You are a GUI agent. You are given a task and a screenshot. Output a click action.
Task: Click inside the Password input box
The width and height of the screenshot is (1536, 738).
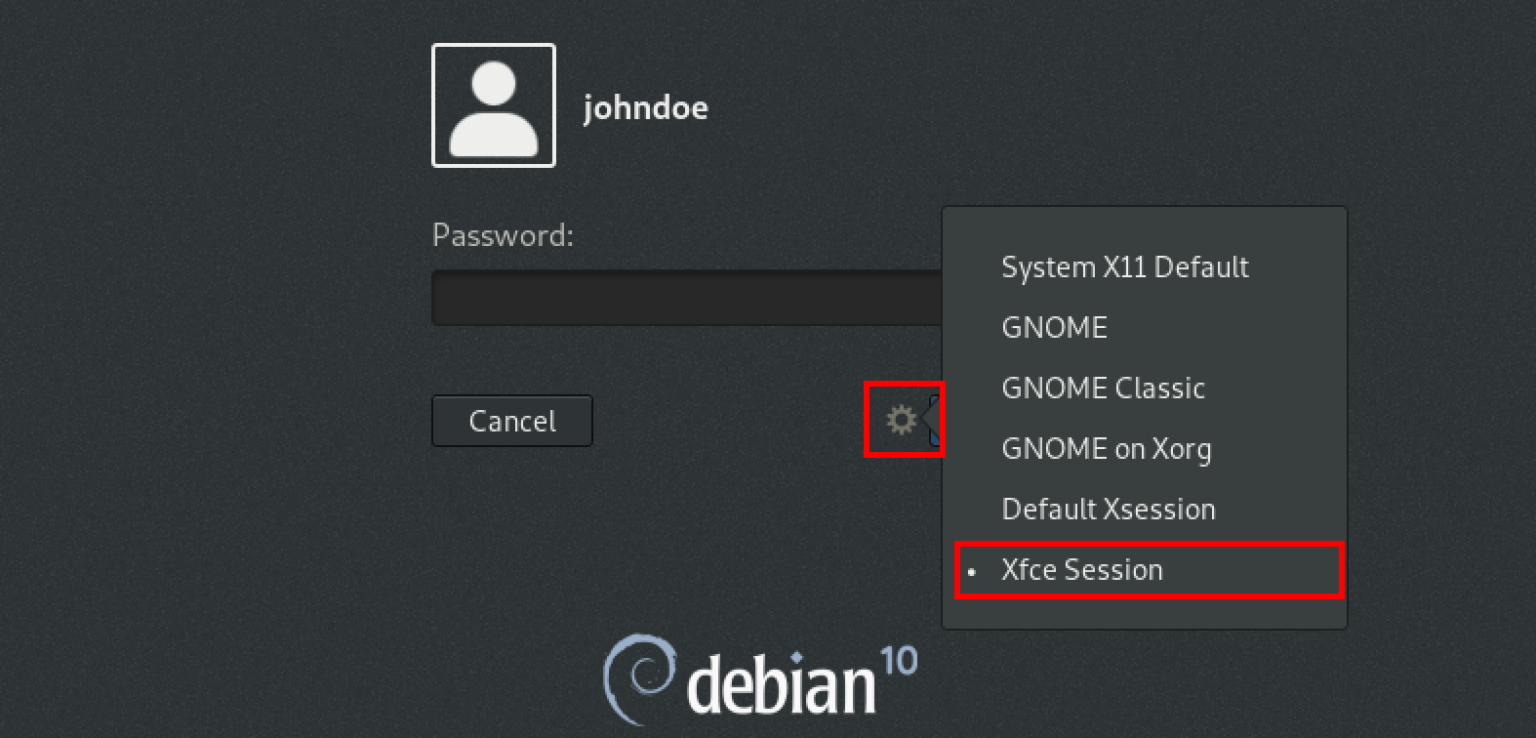pyautogui.click(x=690, y=297)
